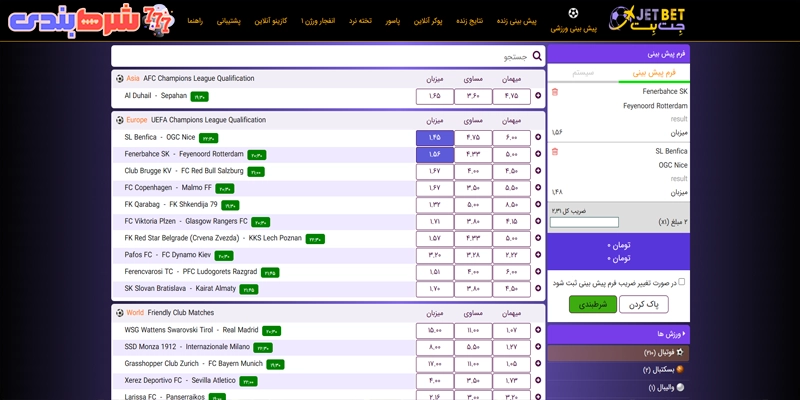Open انفجار ورژن ۱ menu item

tap(318, 21)
